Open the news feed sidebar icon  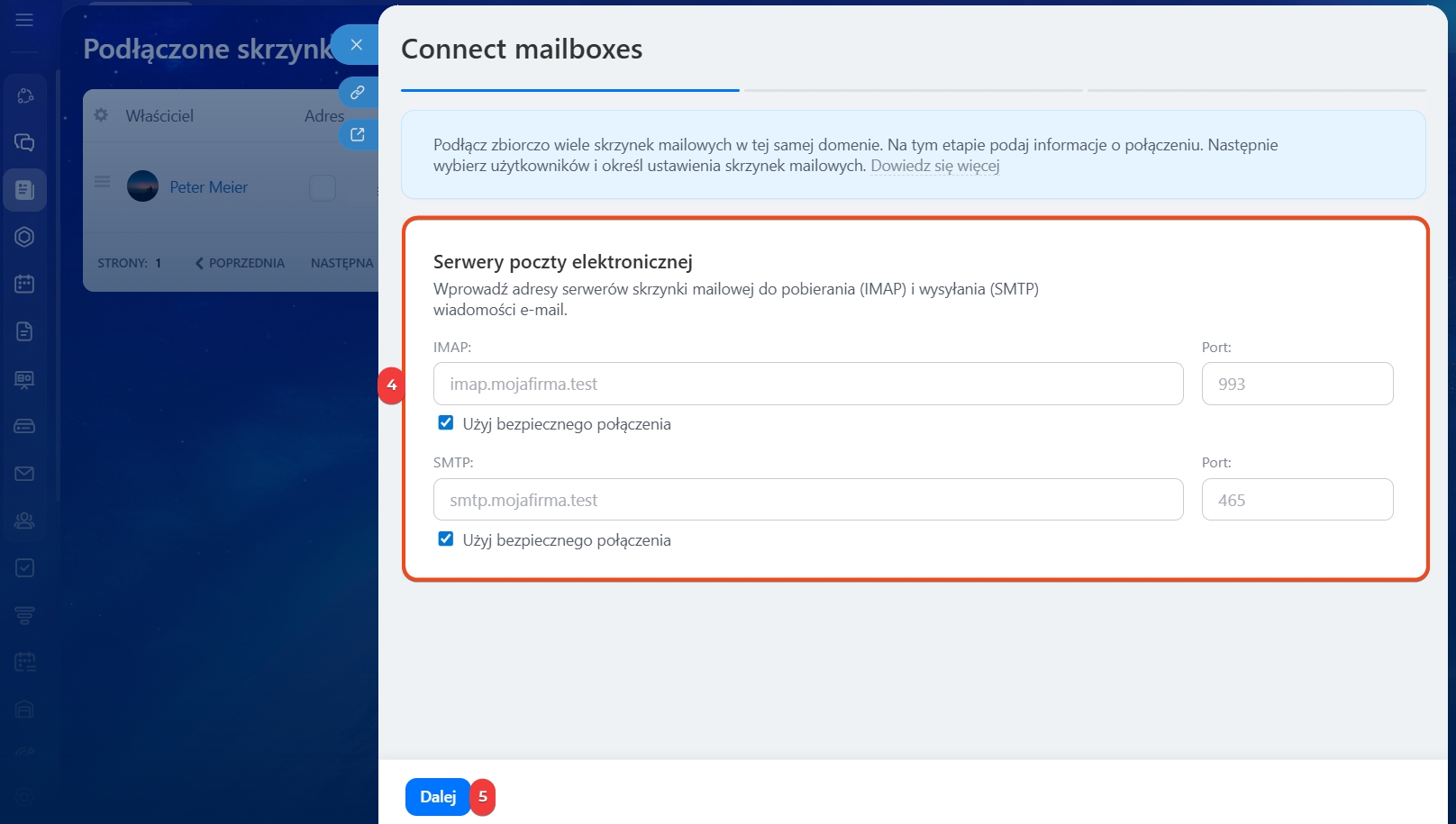click(x=24, y=189)
